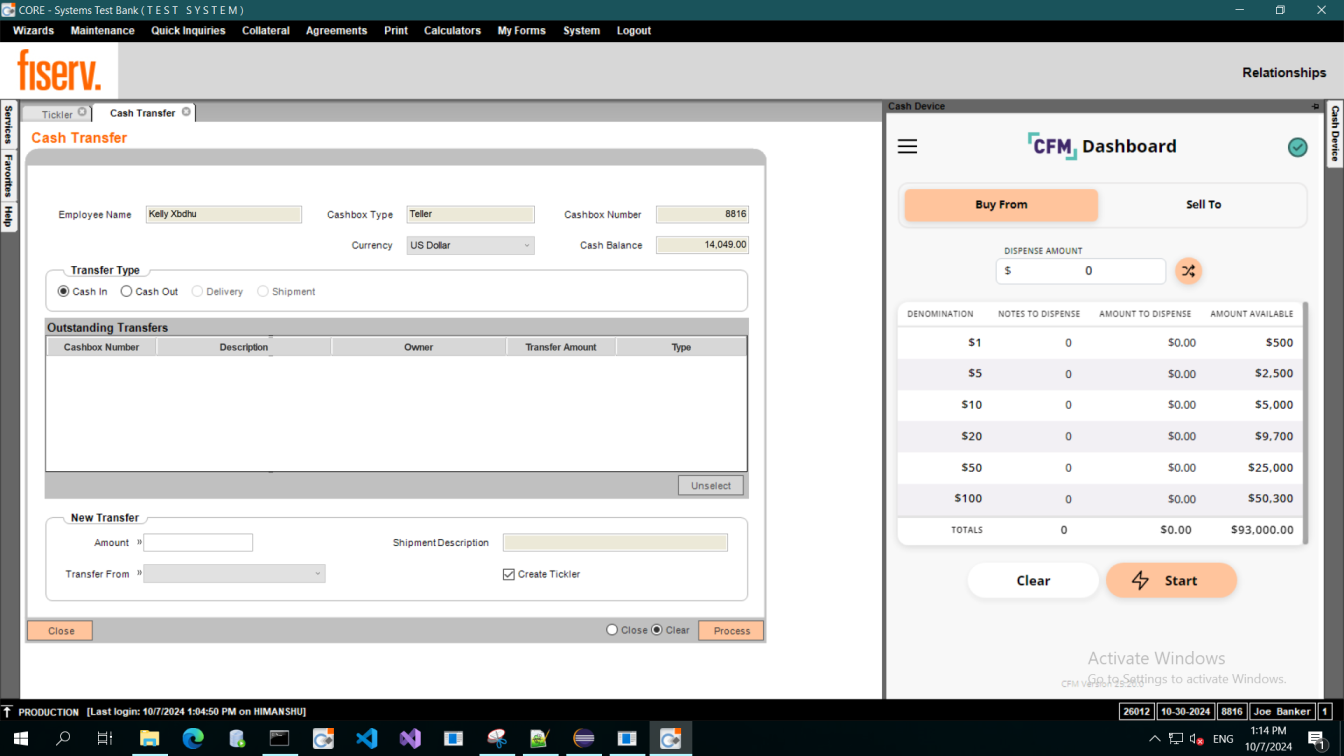The height and width of the screenshot is (756, 1344).
Task: Open the Relationships link
Action: (x=1284, y=73)
